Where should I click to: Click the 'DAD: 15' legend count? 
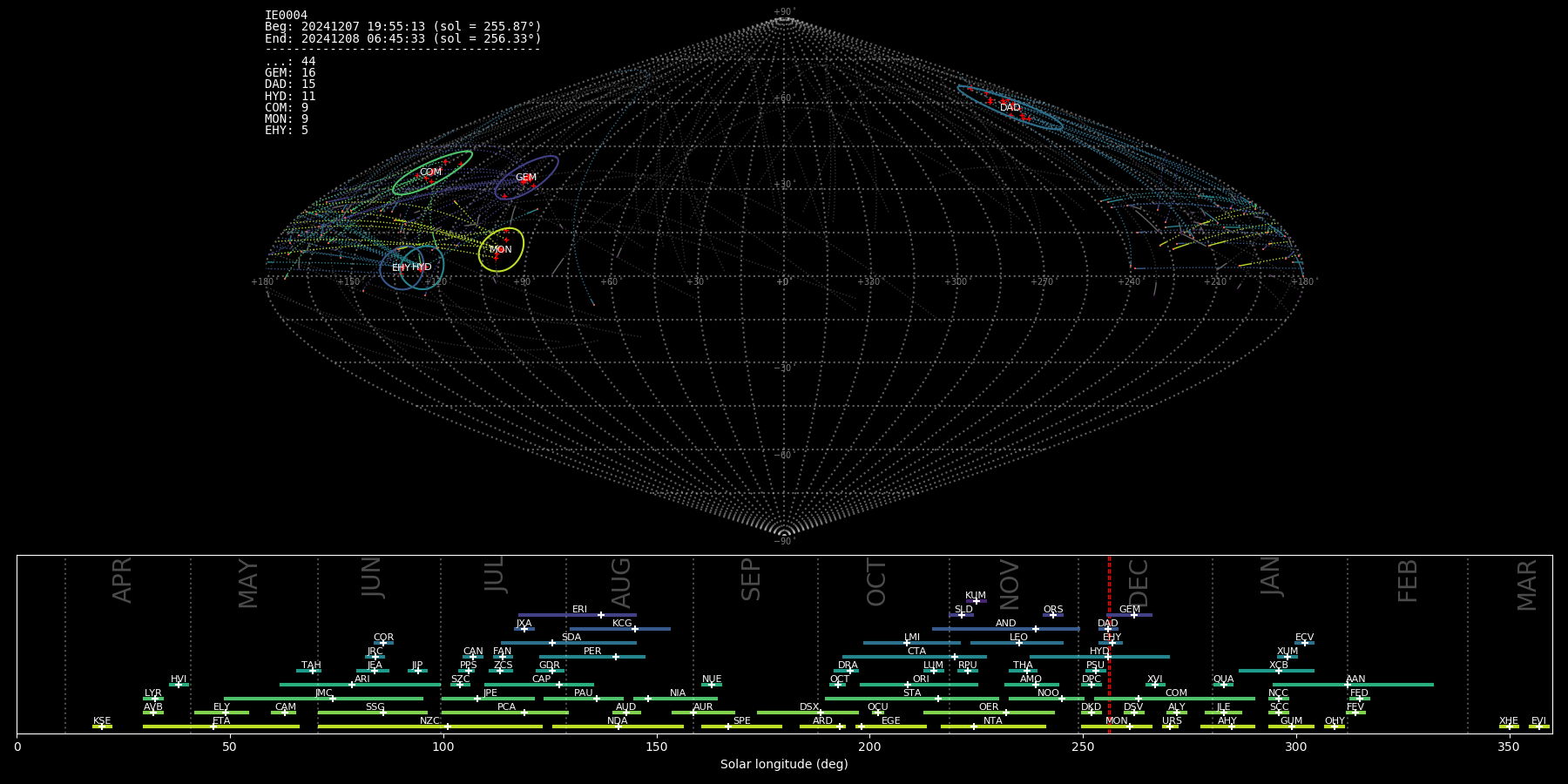click(x=290, y=84)
